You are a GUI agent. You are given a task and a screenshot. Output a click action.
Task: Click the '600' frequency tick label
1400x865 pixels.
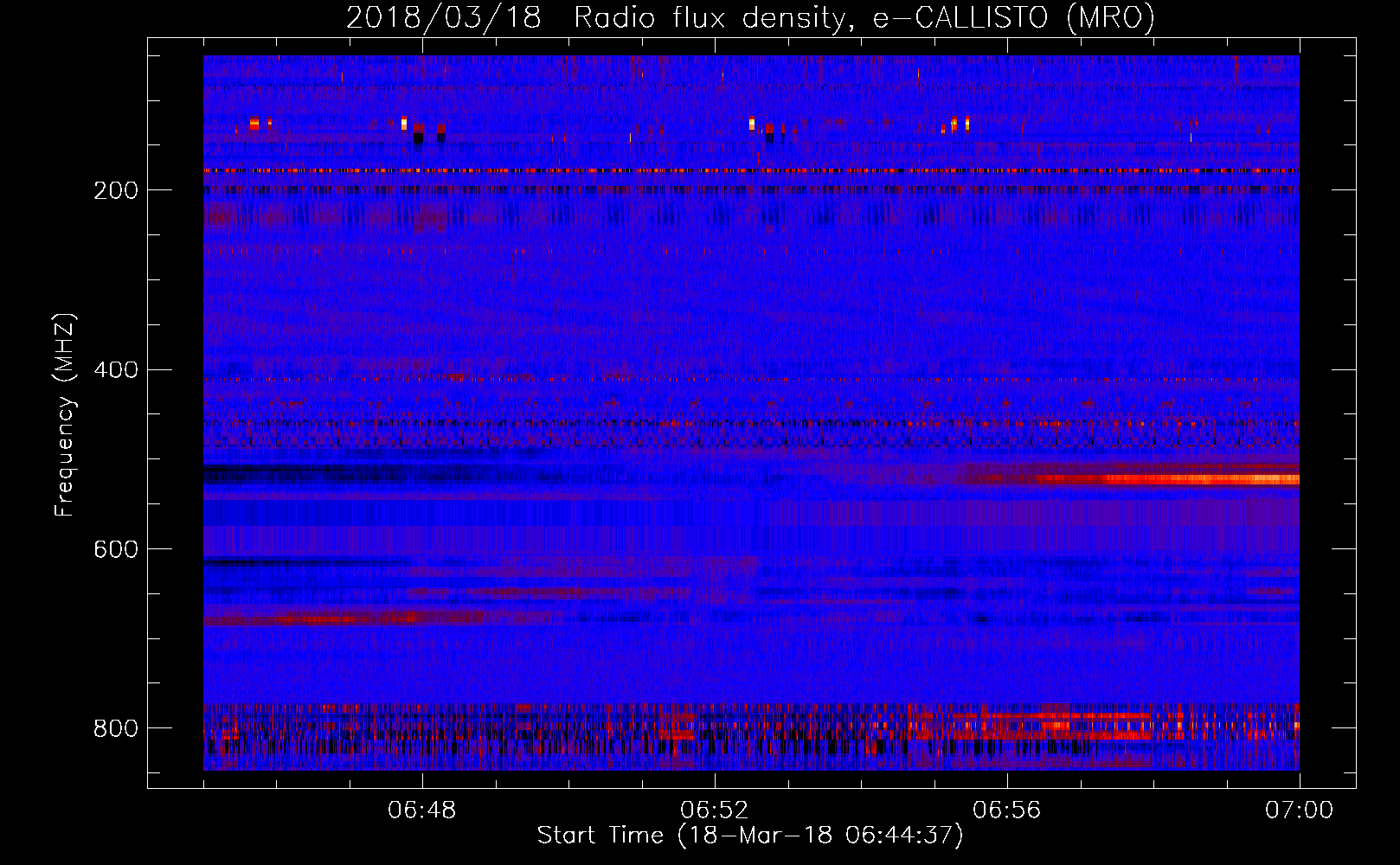tap(115, 549)
